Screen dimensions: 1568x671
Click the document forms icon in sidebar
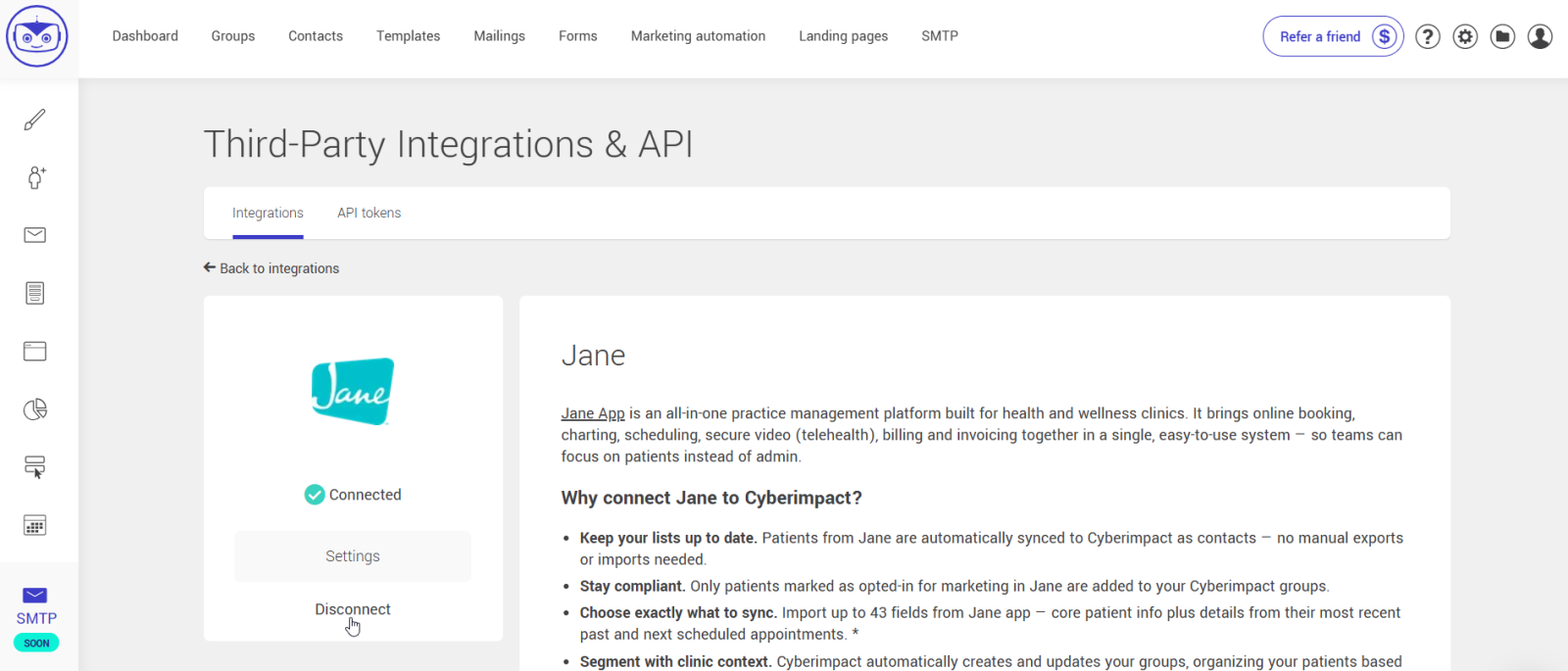35,293
